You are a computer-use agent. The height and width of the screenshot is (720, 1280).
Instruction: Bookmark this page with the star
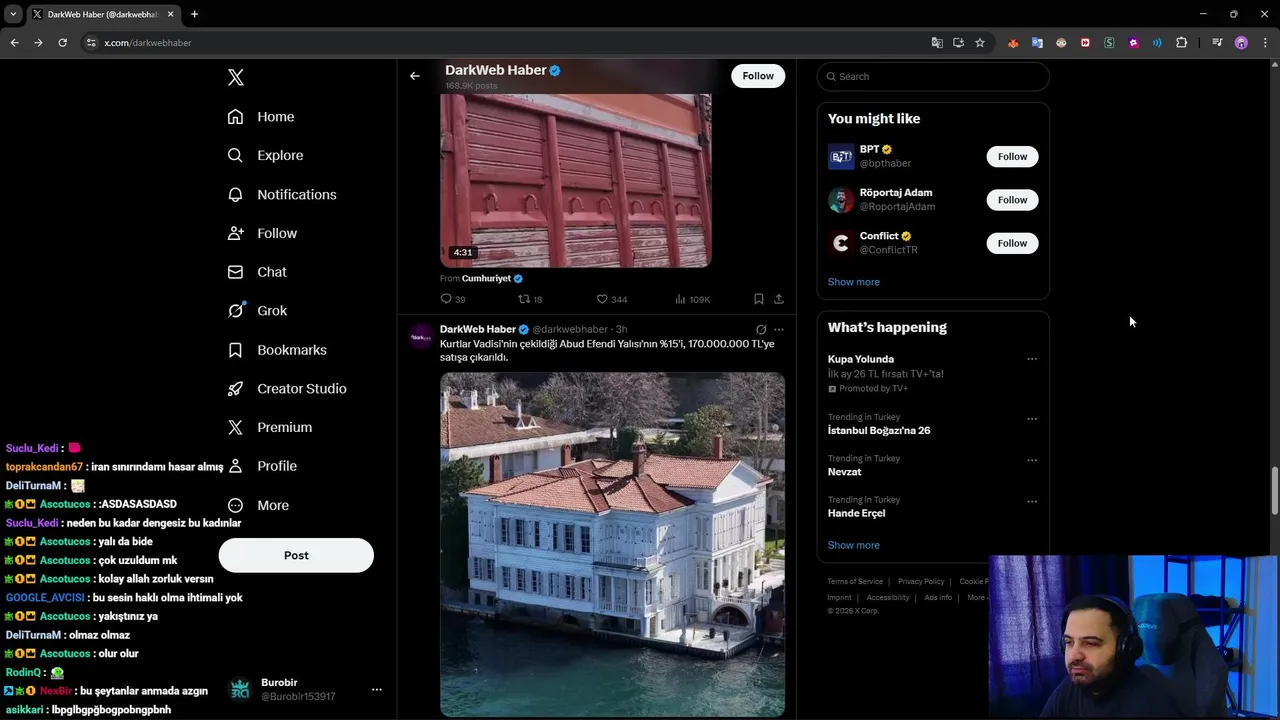tap(980, 43)
